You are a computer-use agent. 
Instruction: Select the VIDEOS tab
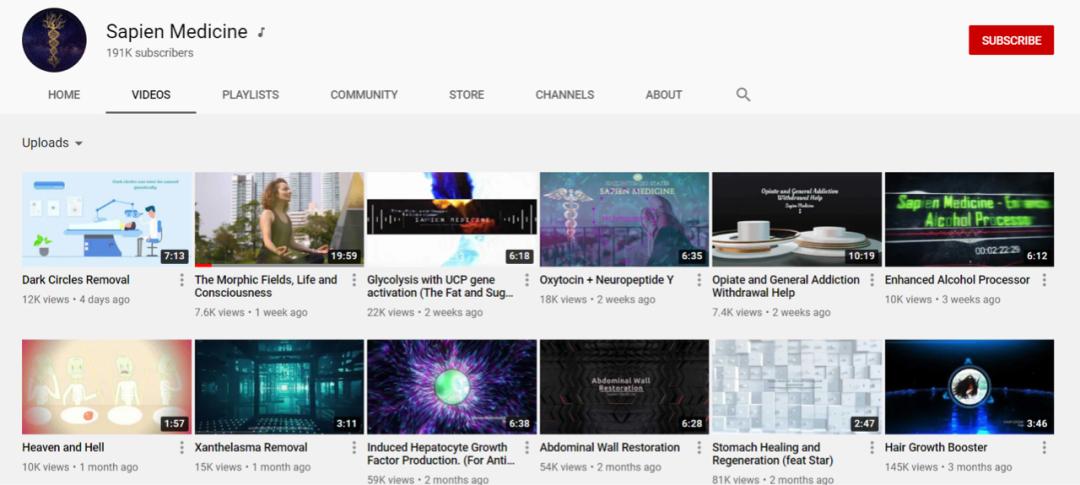pyautogui.click(x=151, y=94)
